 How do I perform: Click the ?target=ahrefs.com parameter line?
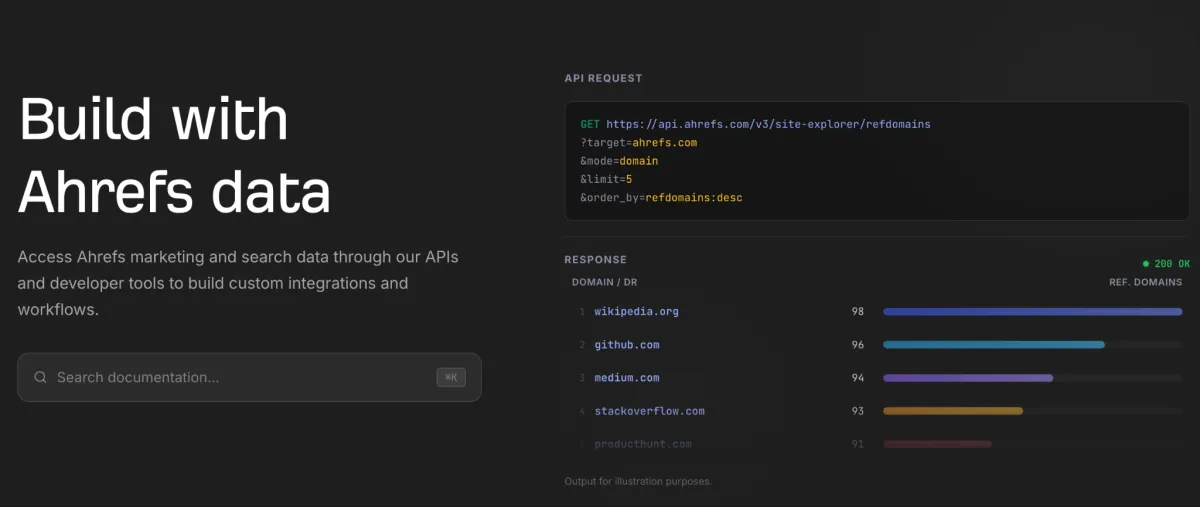(x=638, y=143)
